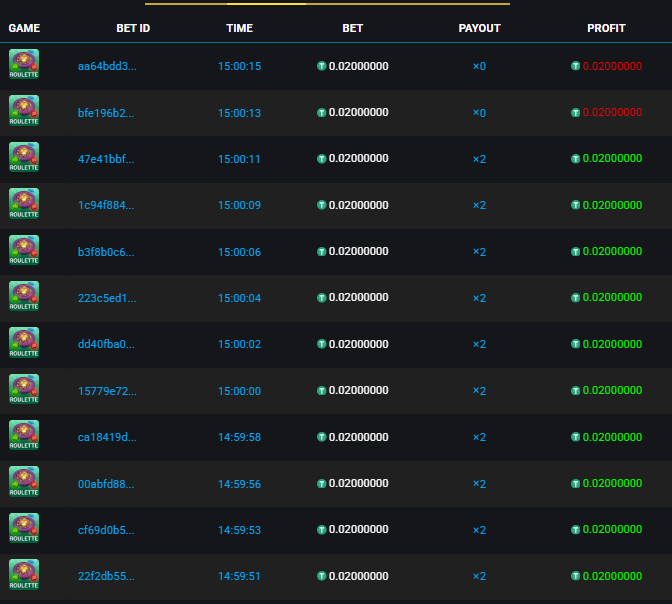View bet dd40fba0 details
The height and width of the screenshot is (604, 672).
tap(106, 344)
